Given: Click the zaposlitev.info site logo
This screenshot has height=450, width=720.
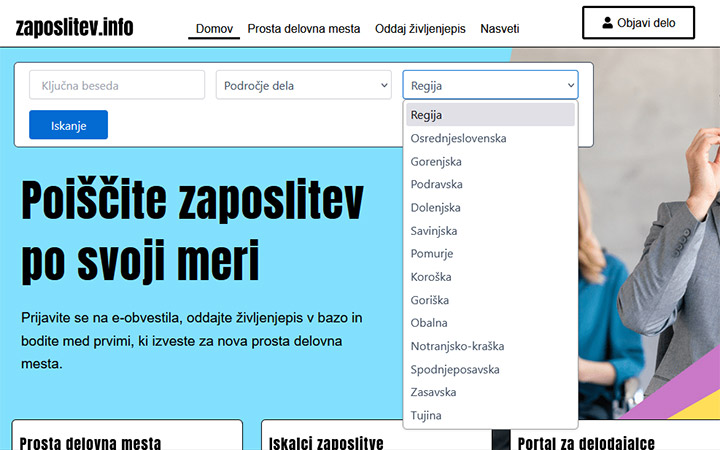Looking at the screenshot, I should coord(74,27).
